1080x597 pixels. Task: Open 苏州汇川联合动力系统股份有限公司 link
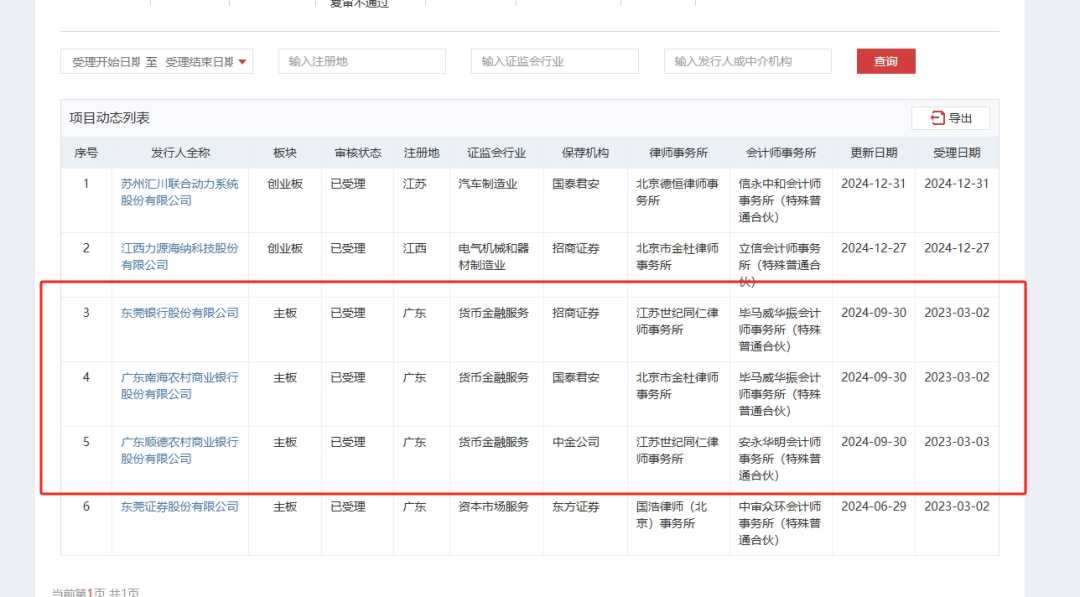click(179, 192)
